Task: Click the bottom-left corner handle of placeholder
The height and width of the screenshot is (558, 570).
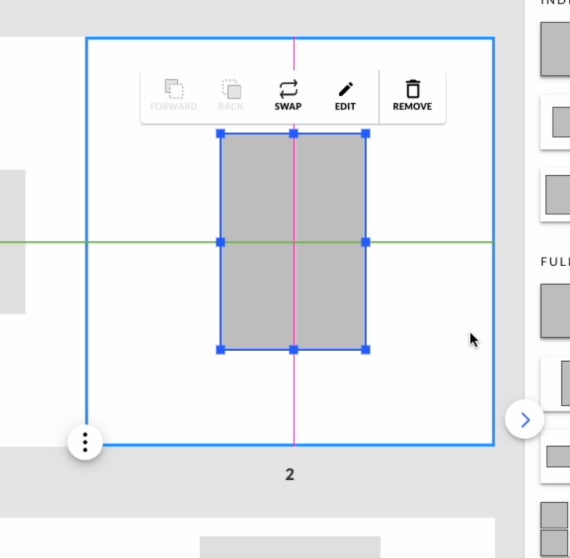Action: (221, 350)
